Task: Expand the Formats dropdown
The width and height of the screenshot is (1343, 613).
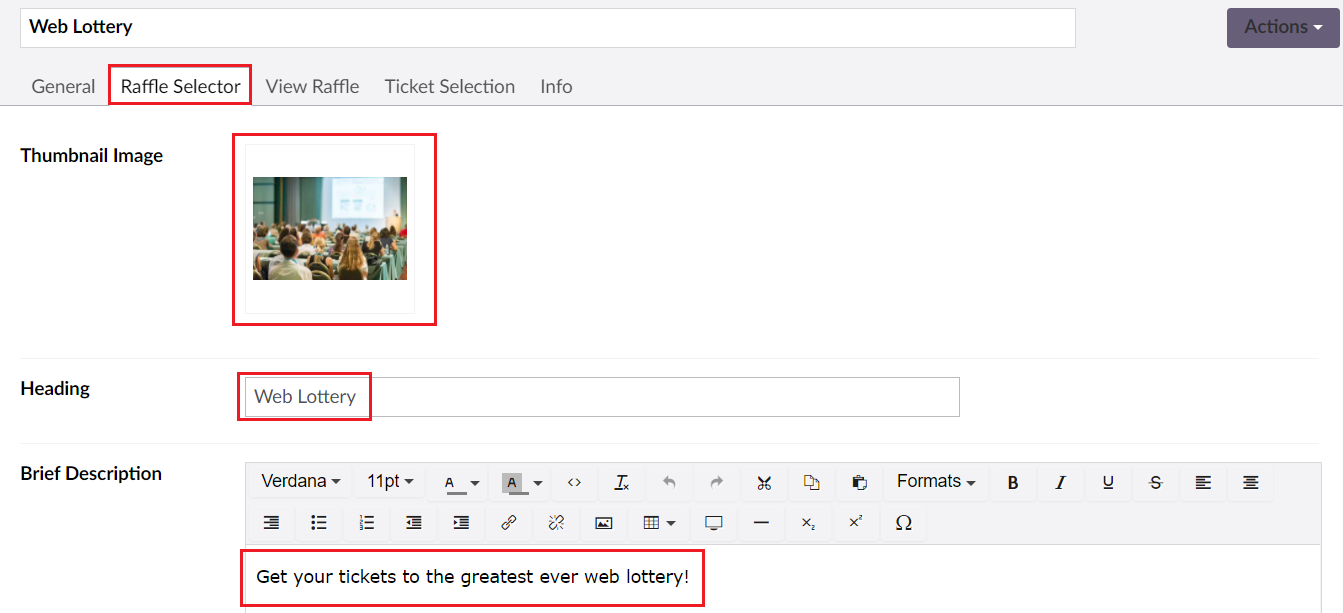Action: (935, 482)
